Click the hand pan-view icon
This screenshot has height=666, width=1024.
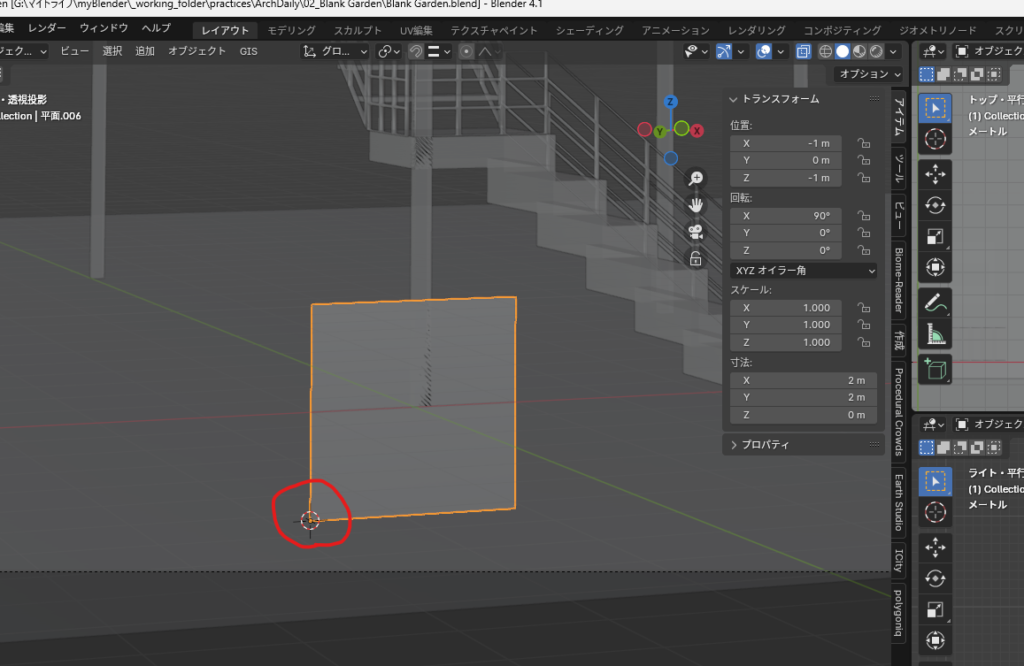click(x=696, y=205)
